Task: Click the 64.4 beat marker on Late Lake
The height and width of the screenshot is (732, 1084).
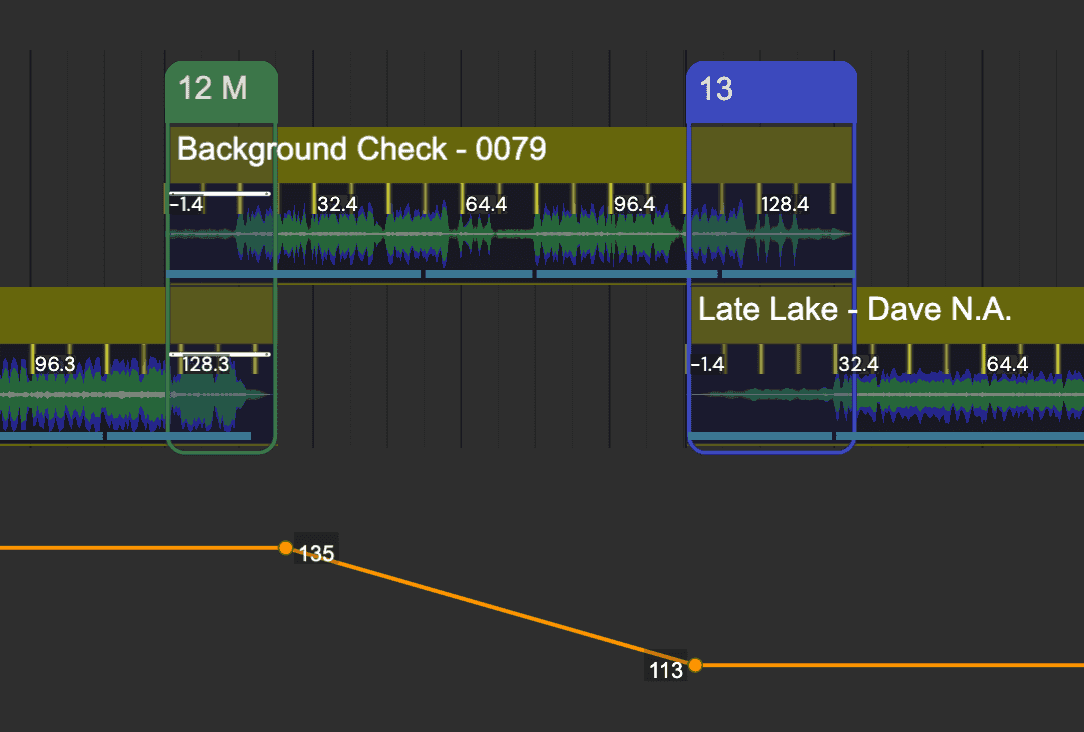Action: (x=1006, y=363)
